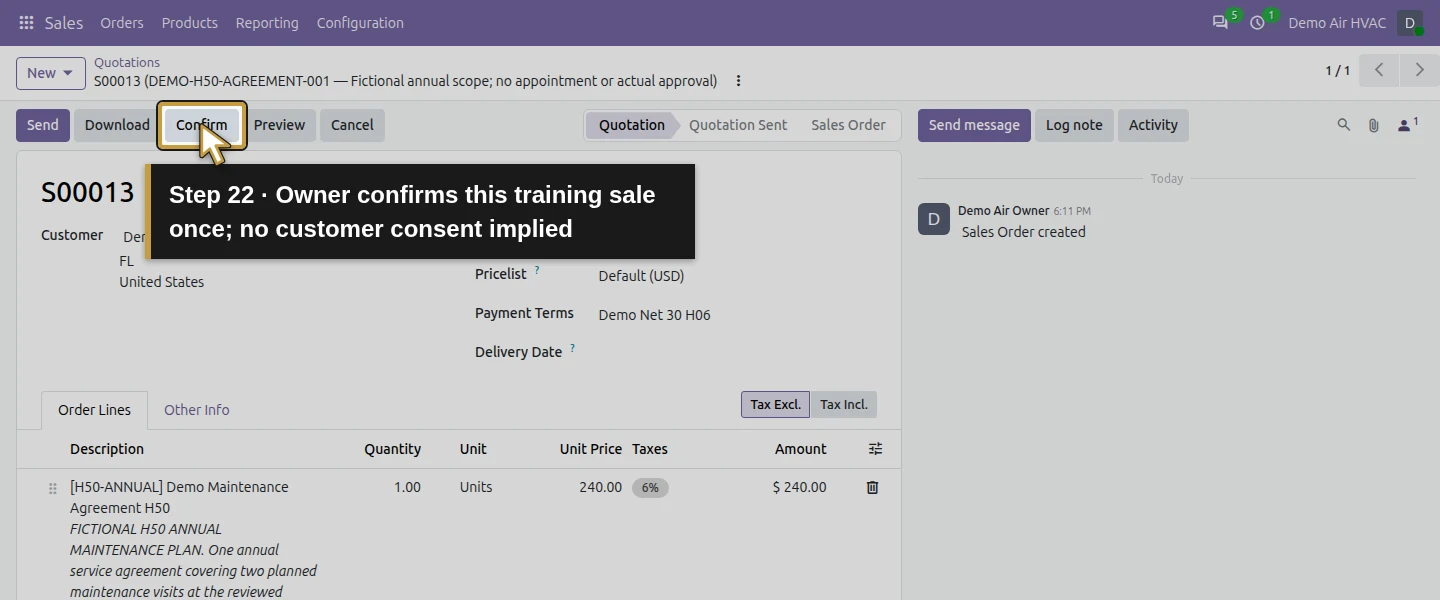Open the Pricelist help tooltip
The width and height of the screenshot is (1440, 600).
pyautogui.click(x=537, y=270)
